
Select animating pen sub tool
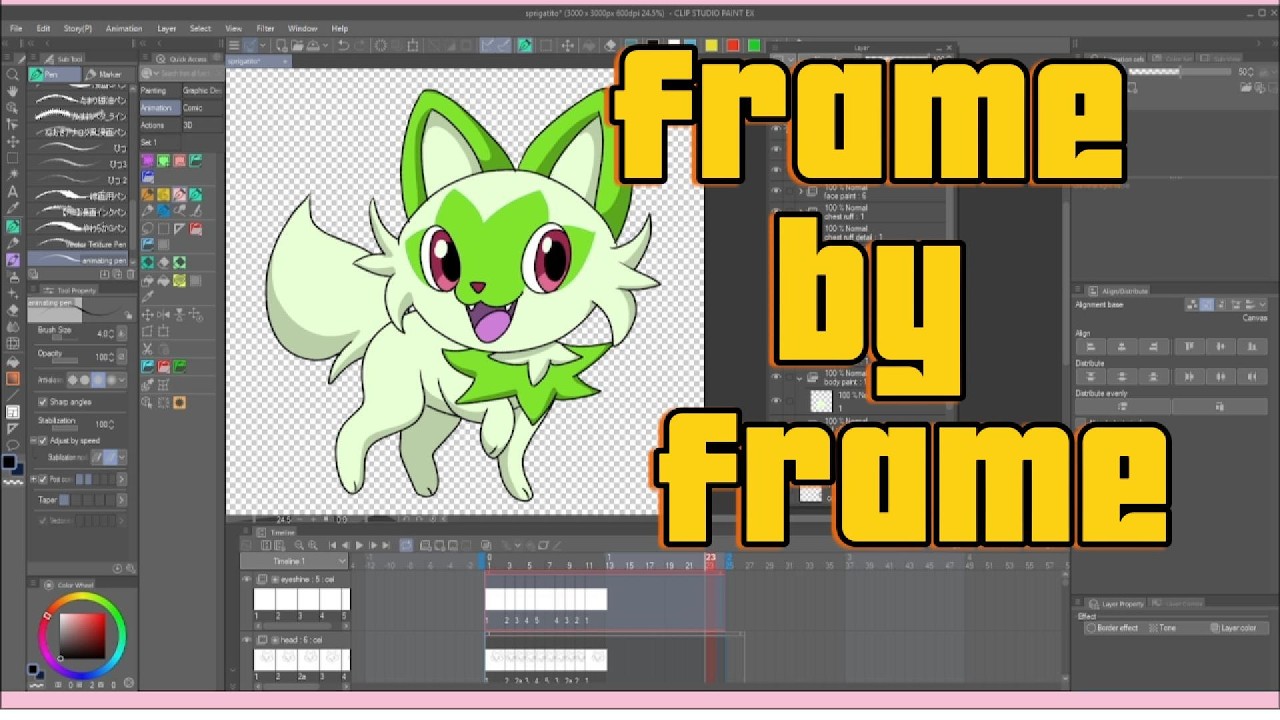coord(79,260)
